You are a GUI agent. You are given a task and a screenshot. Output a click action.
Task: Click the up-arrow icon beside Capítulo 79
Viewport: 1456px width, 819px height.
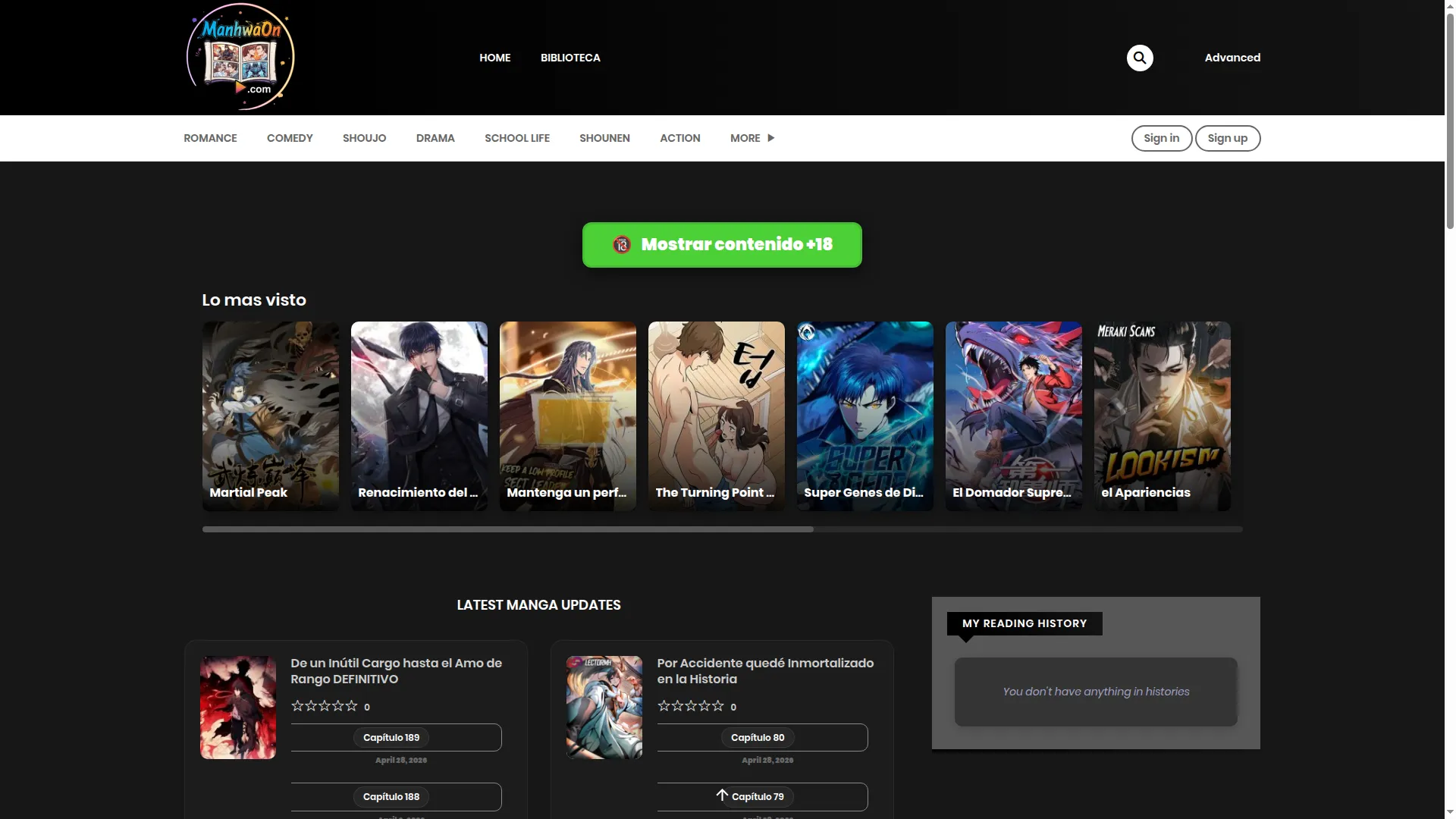click(722, 795)
